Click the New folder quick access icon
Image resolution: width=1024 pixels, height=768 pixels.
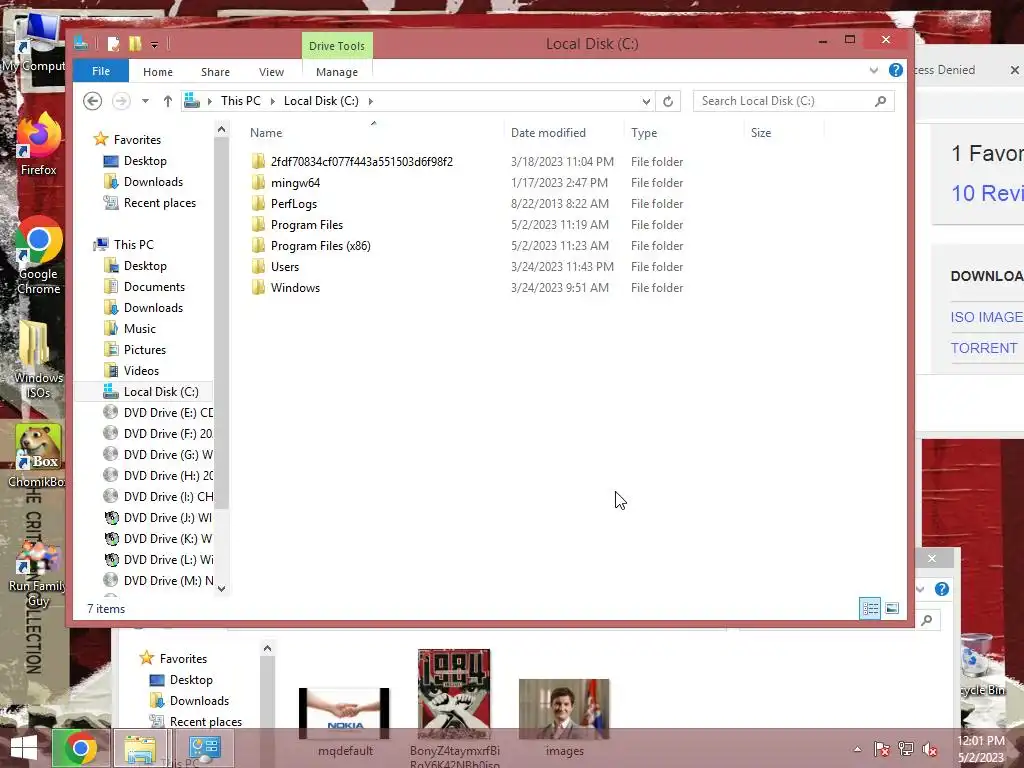point(135,44)
